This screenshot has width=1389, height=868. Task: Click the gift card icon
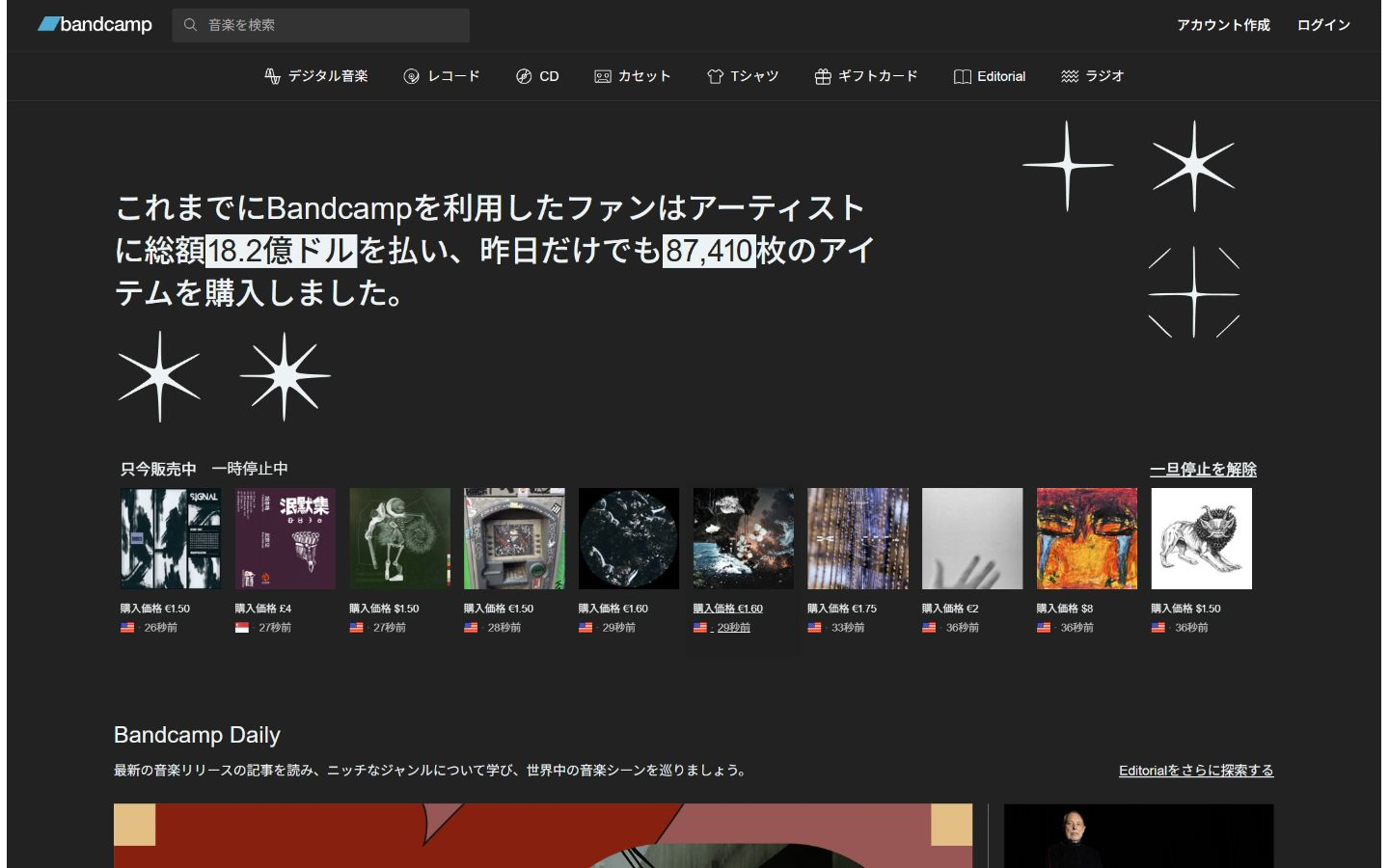click(x=823, y=76)
